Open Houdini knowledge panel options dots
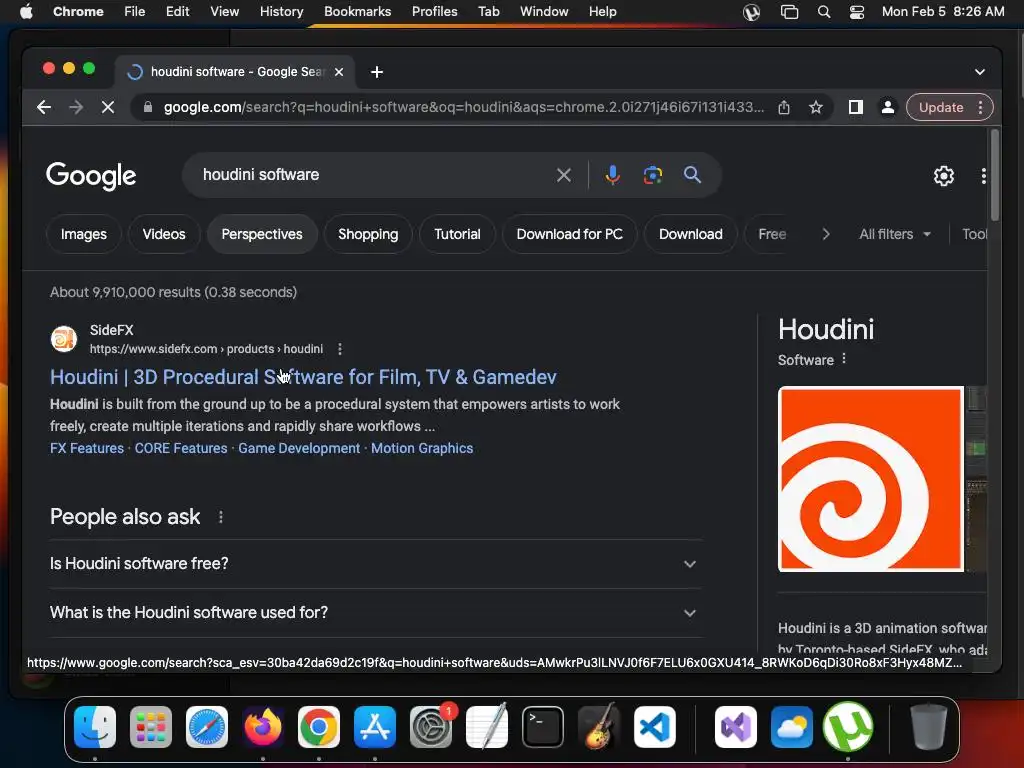The image size is (1024, 768). coord(844,359)
